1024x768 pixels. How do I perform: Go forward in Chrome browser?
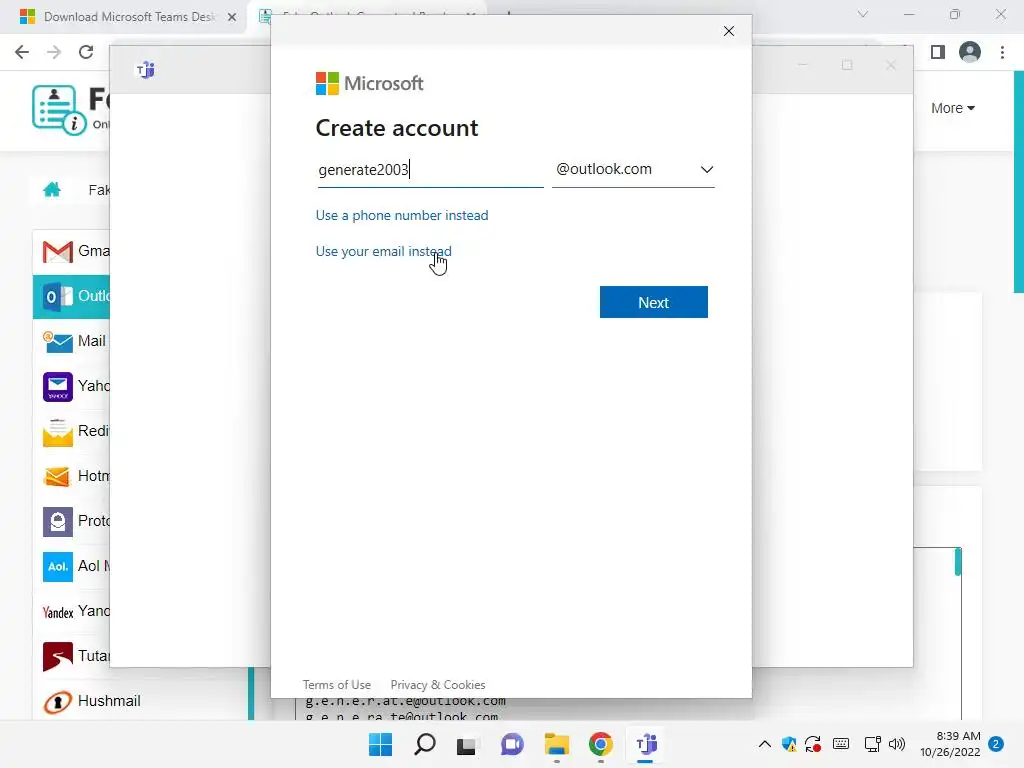54,52
